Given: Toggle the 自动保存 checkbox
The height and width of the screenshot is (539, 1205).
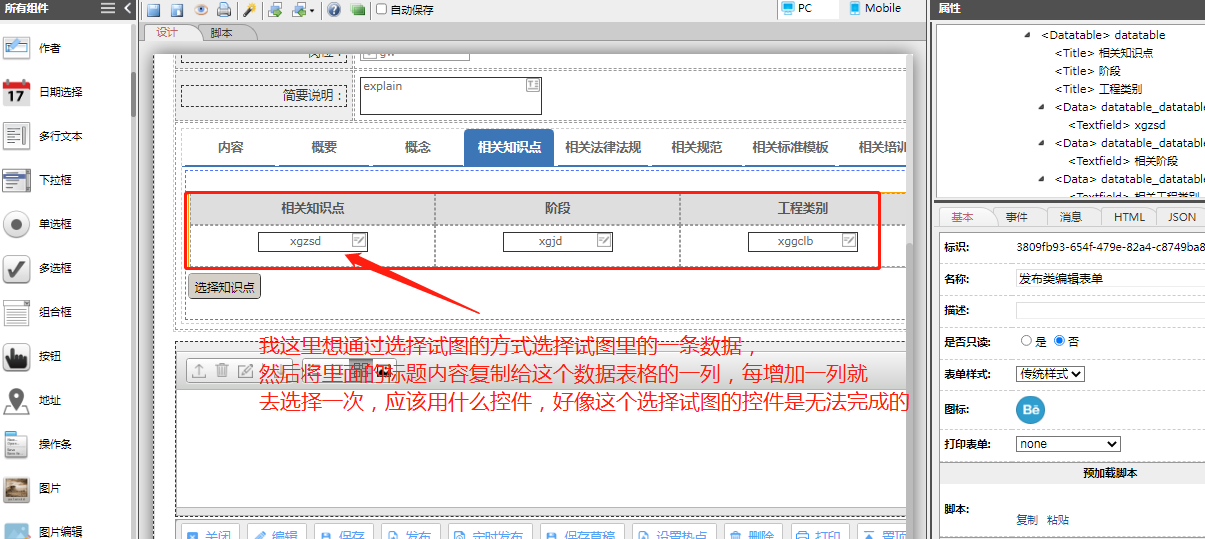Looking at the screenshot, I should [x=381, y=9].
